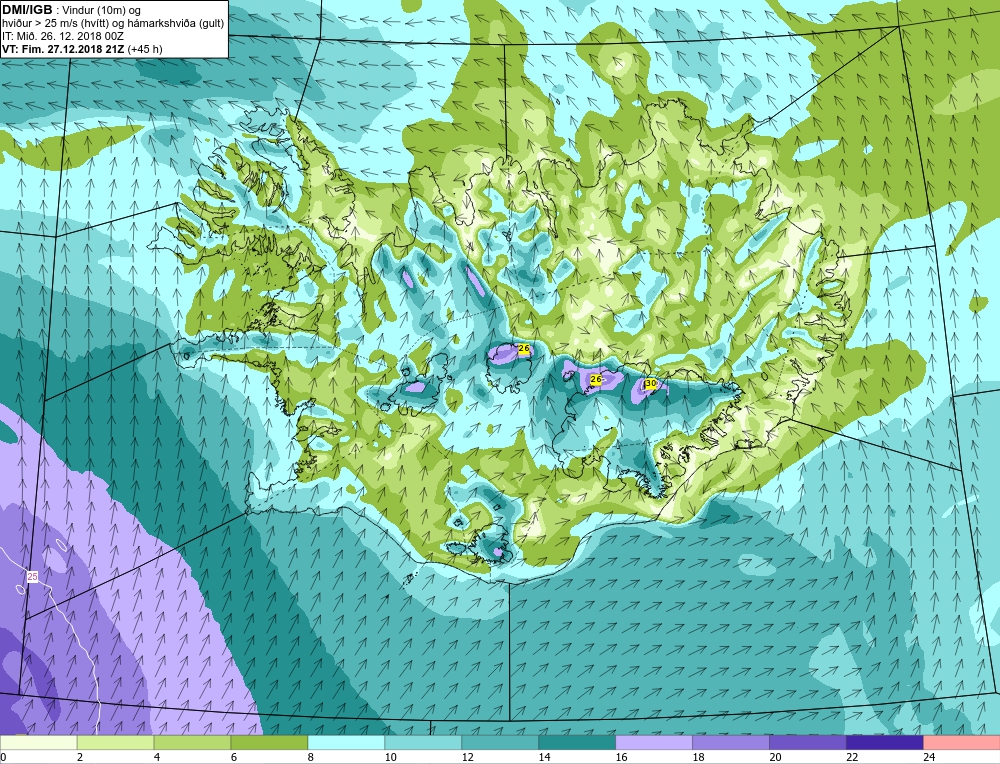Click the legend scale number 2
Screen dimensions: 1000x764
(x=80, y=757)
